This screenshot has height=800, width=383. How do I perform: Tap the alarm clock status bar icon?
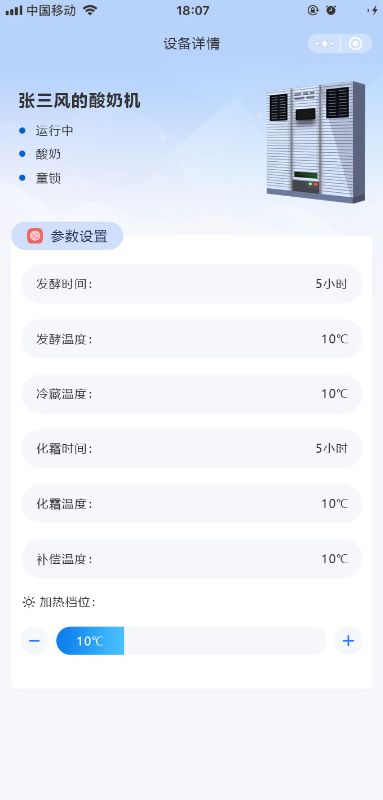coord(331,10)
